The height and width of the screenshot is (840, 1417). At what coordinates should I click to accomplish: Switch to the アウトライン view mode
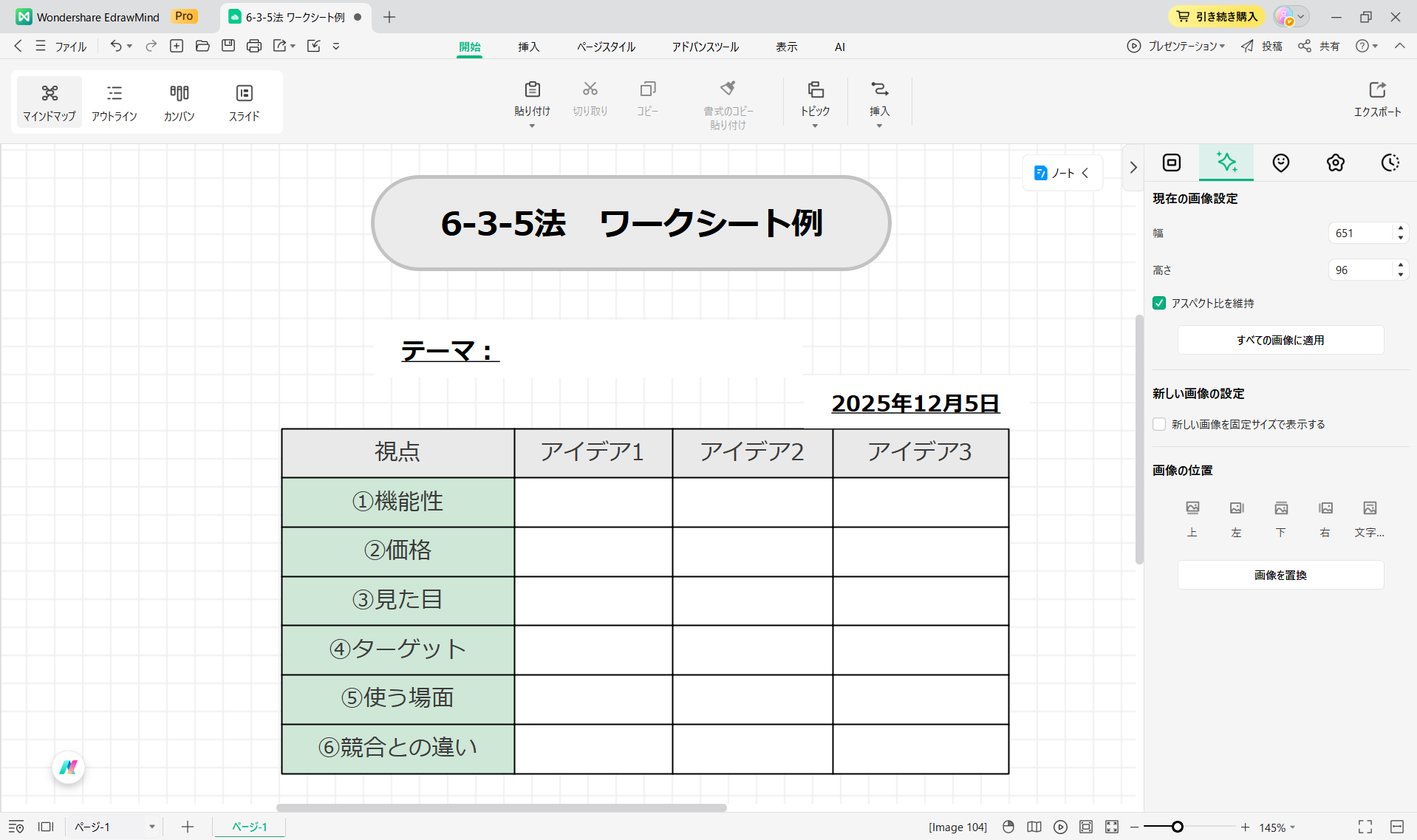pos(115,102)
